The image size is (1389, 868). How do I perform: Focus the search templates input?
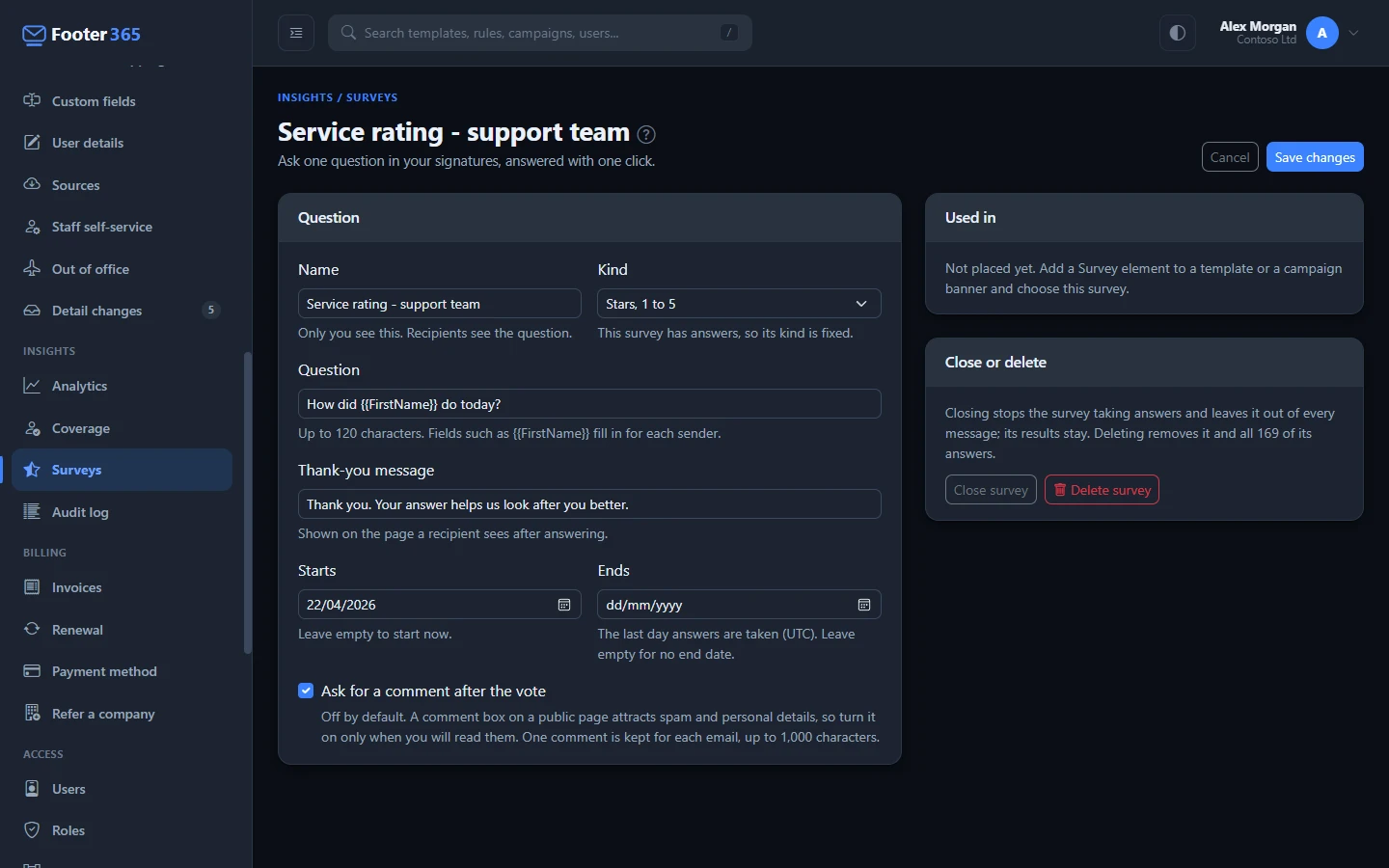540,33
